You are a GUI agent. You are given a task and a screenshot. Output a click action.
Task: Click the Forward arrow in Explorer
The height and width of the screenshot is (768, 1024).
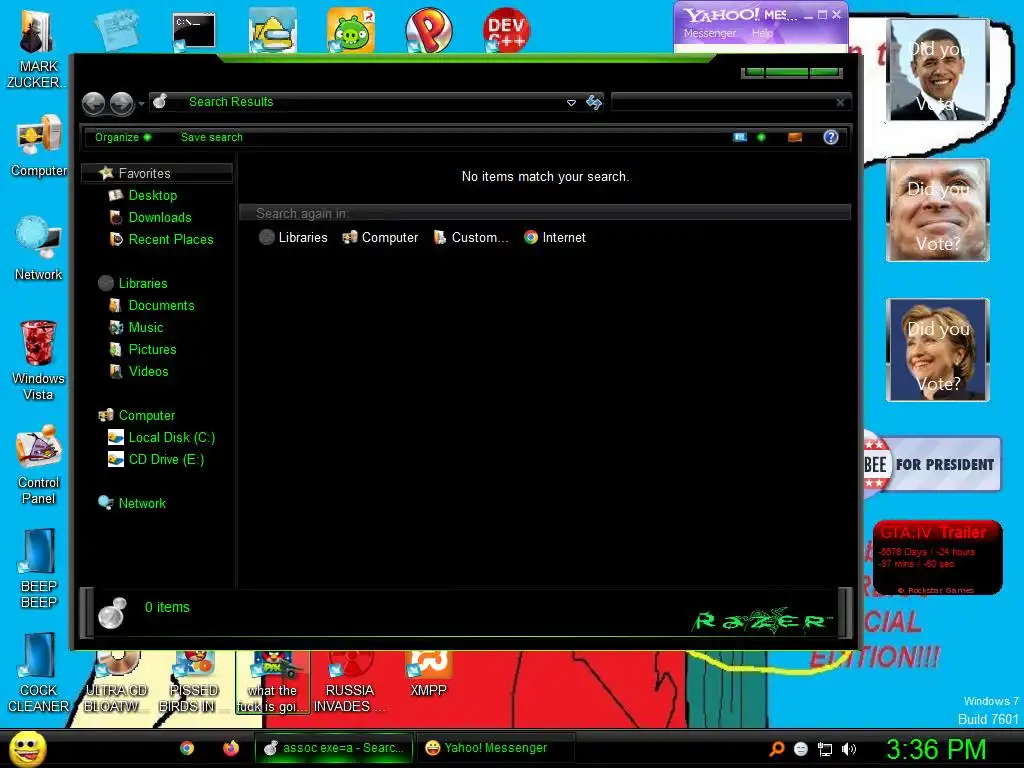click(121, 103)
